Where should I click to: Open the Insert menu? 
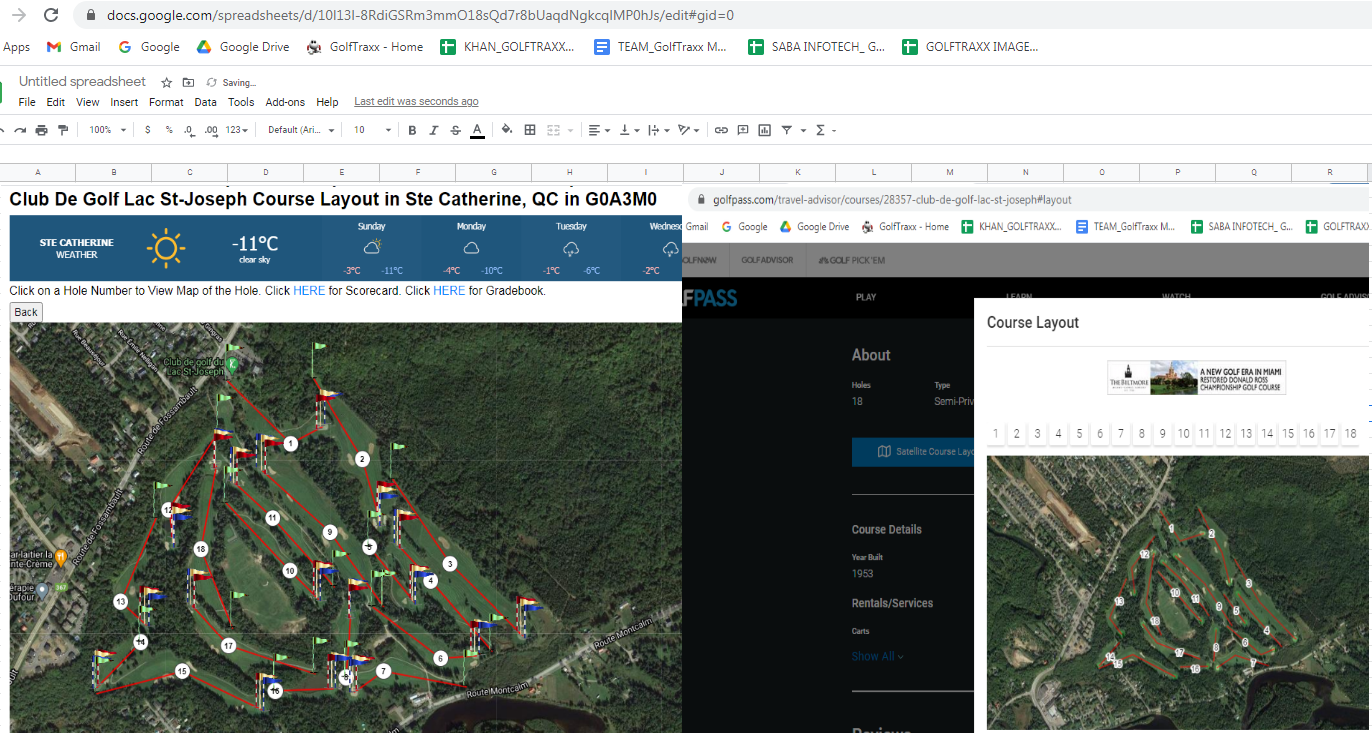pos(124,102)
